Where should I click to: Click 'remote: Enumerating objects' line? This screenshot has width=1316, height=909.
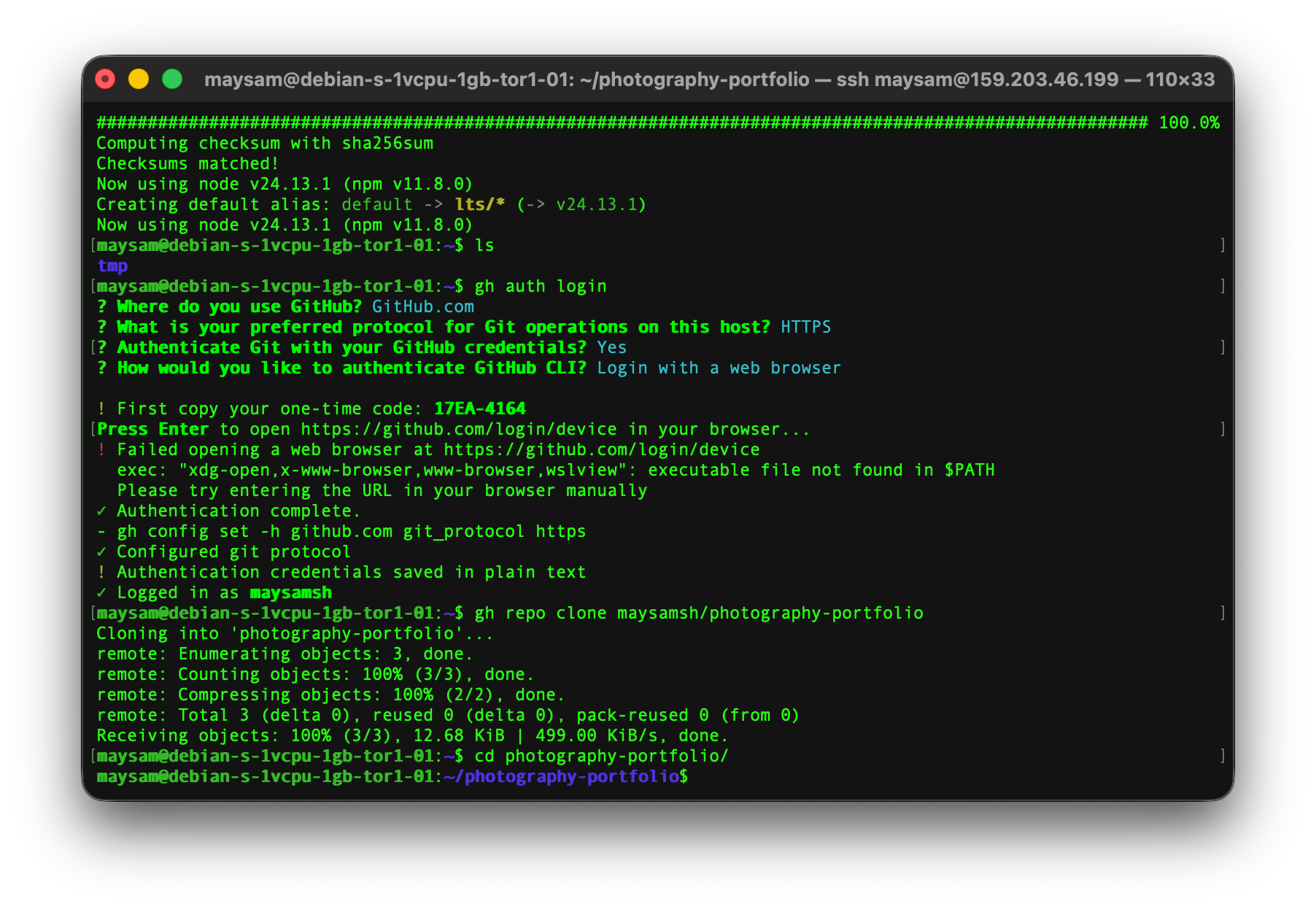pyautogui.click(x=285, y=654)
